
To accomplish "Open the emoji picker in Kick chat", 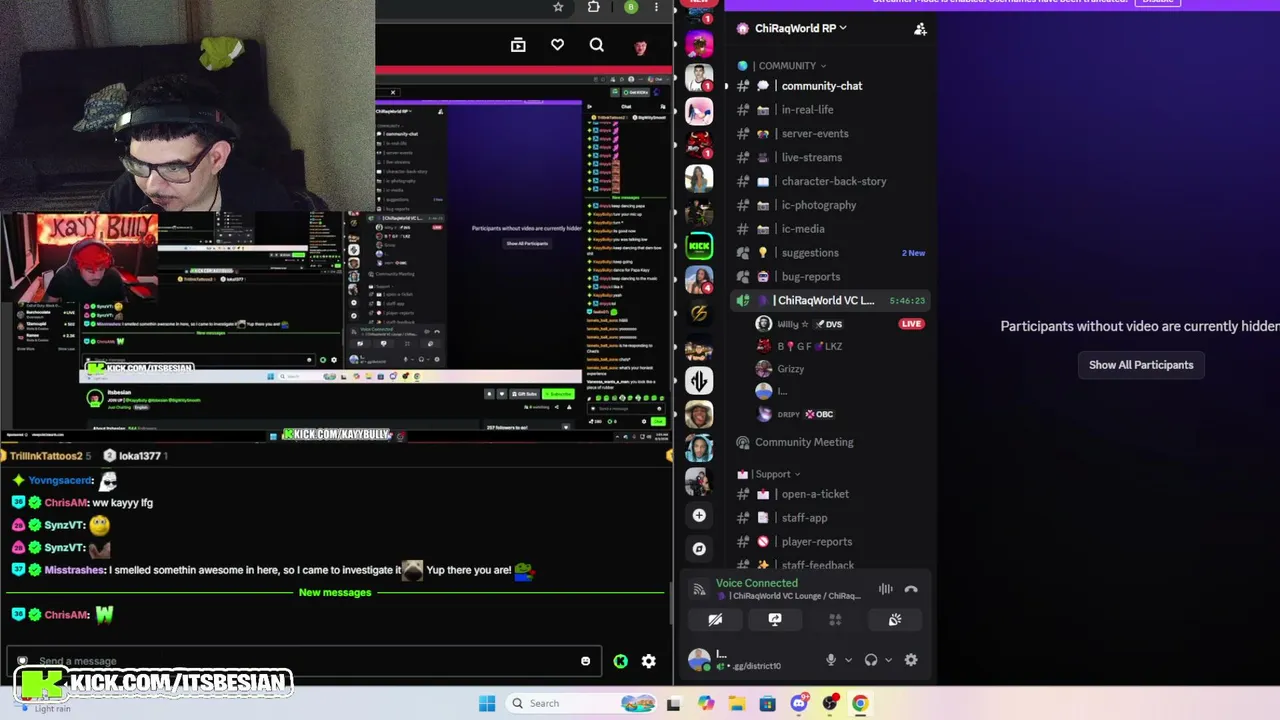I will (585, 661).
